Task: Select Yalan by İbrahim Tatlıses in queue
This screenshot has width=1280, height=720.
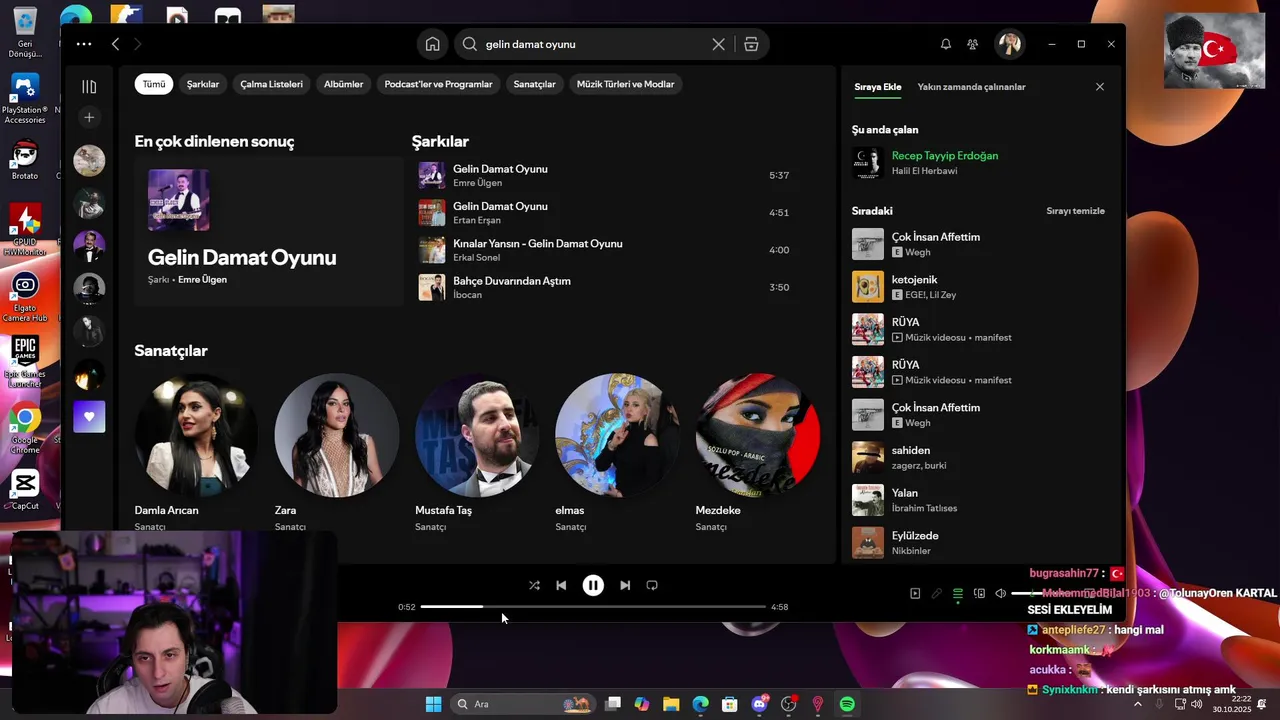Action: click(x=980, y=500)
